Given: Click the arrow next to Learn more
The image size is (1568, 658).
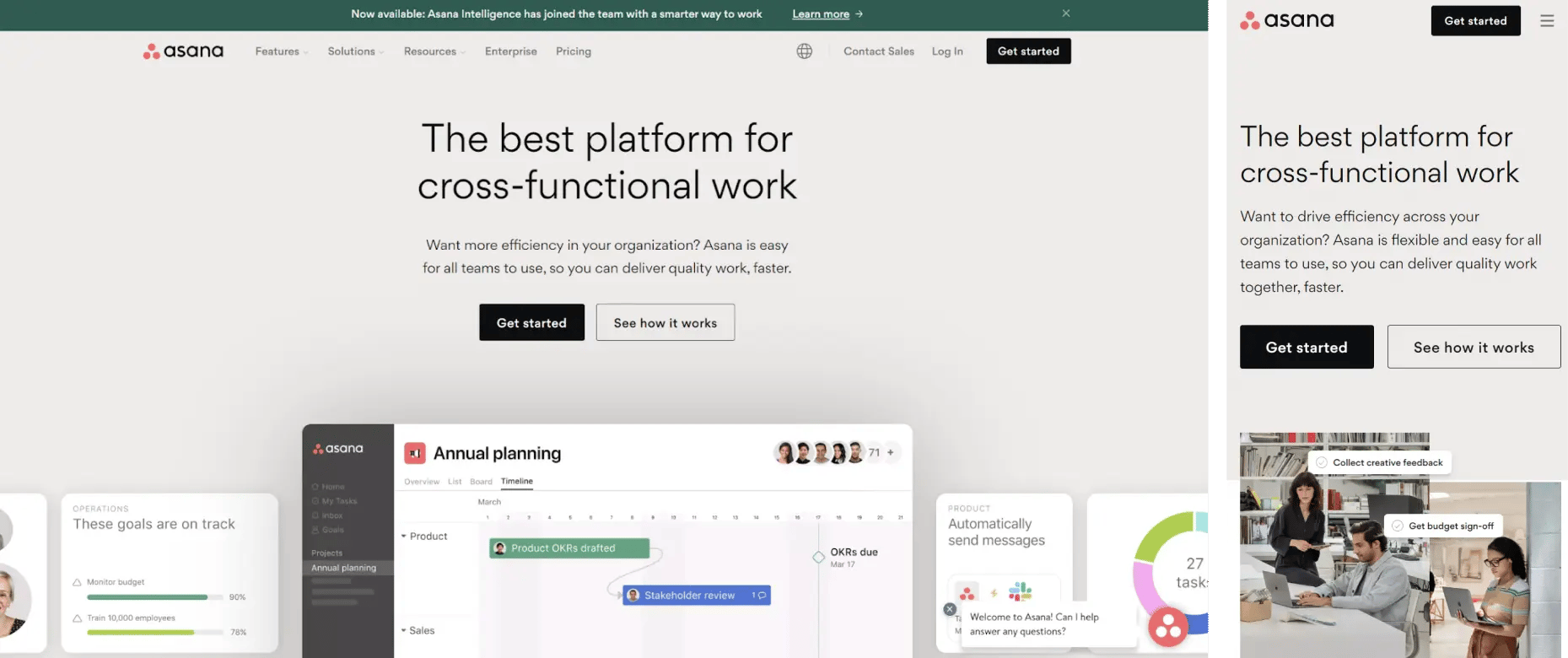Looking at the screenshot, I should coord(859,14).
